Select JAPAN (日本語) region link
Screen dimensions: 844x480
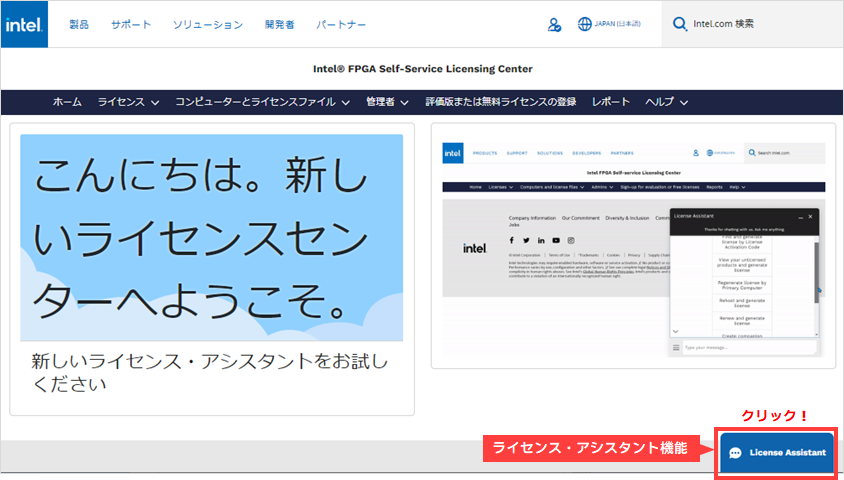pos(617,24)
